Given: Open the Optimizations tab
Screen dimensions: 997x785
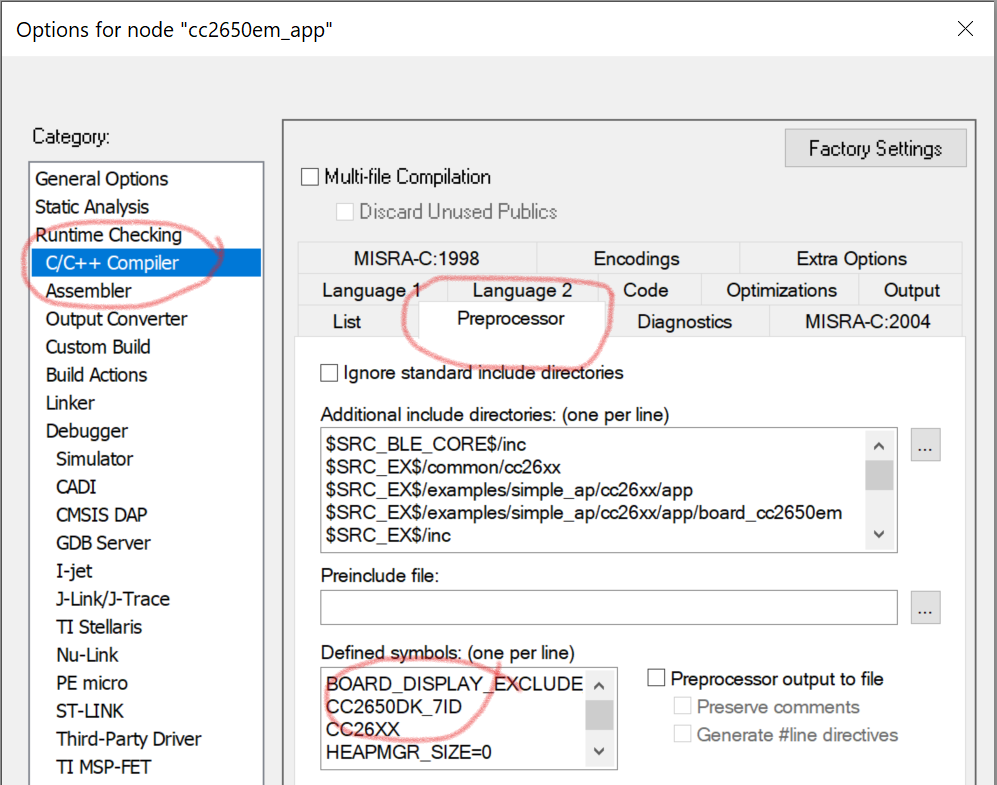Looking at the screenshot, I should pos(781,290).
